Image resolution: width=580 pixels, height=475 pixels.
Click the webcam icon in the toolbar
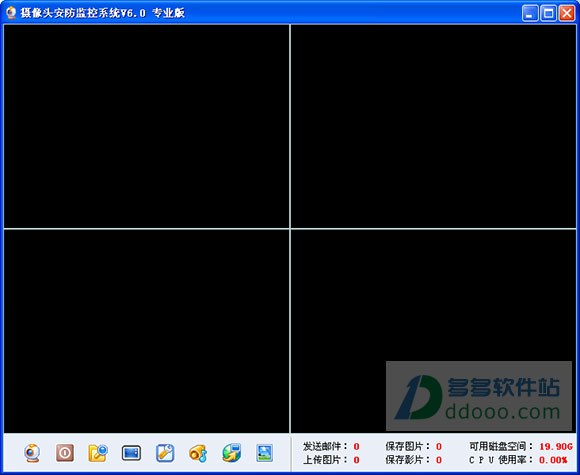32,453
